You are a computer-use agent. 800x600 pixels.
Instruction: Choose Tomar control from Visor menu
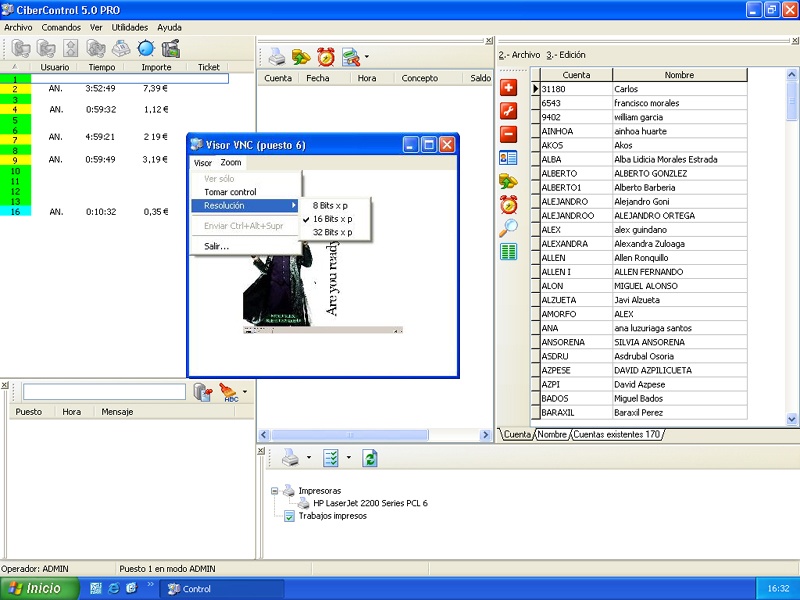point(230,192)
